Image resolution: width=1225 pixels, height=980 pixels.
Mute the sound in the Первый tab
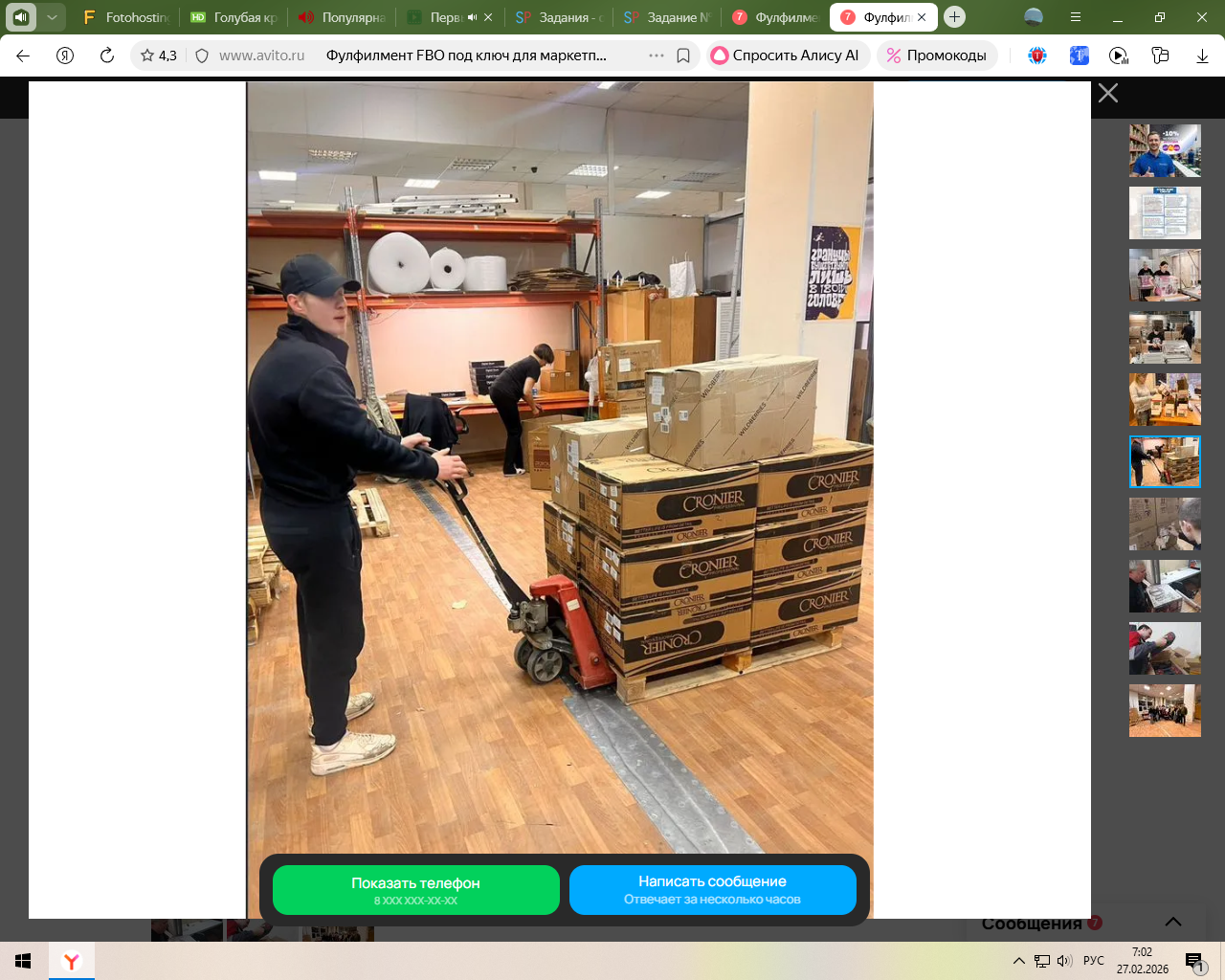[x=472, y=17]
